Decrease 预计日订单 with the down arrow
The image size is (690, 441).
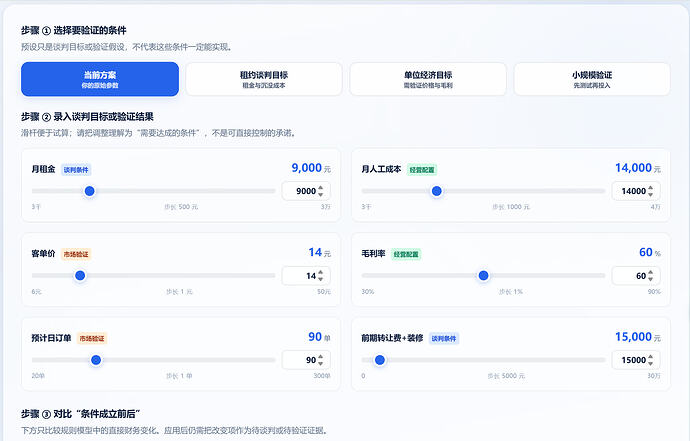point(320,364)
